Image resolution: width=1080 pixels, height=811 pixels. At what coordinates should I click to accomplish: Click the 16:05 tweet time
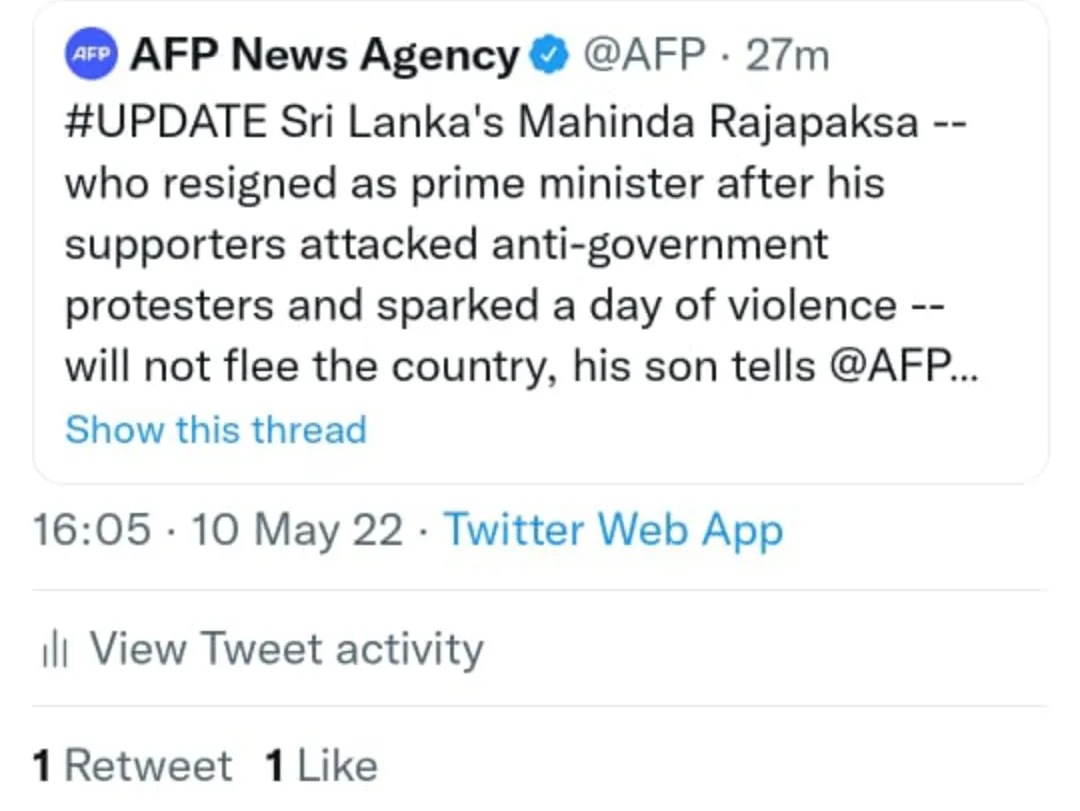92,530
